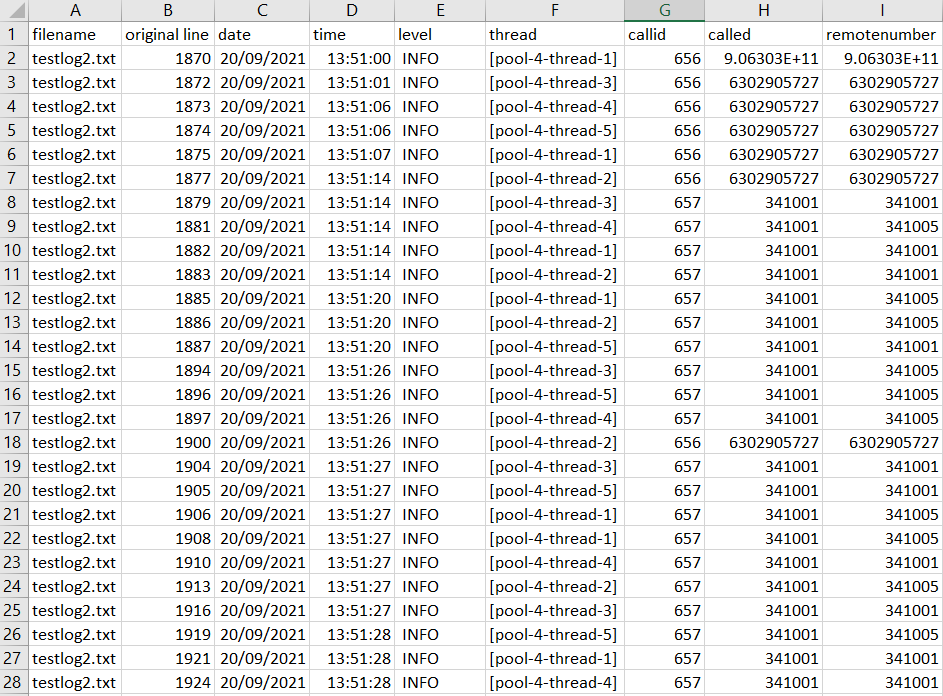
Task: Click the 'time' header cell
Action: click(x=352, y=34)
